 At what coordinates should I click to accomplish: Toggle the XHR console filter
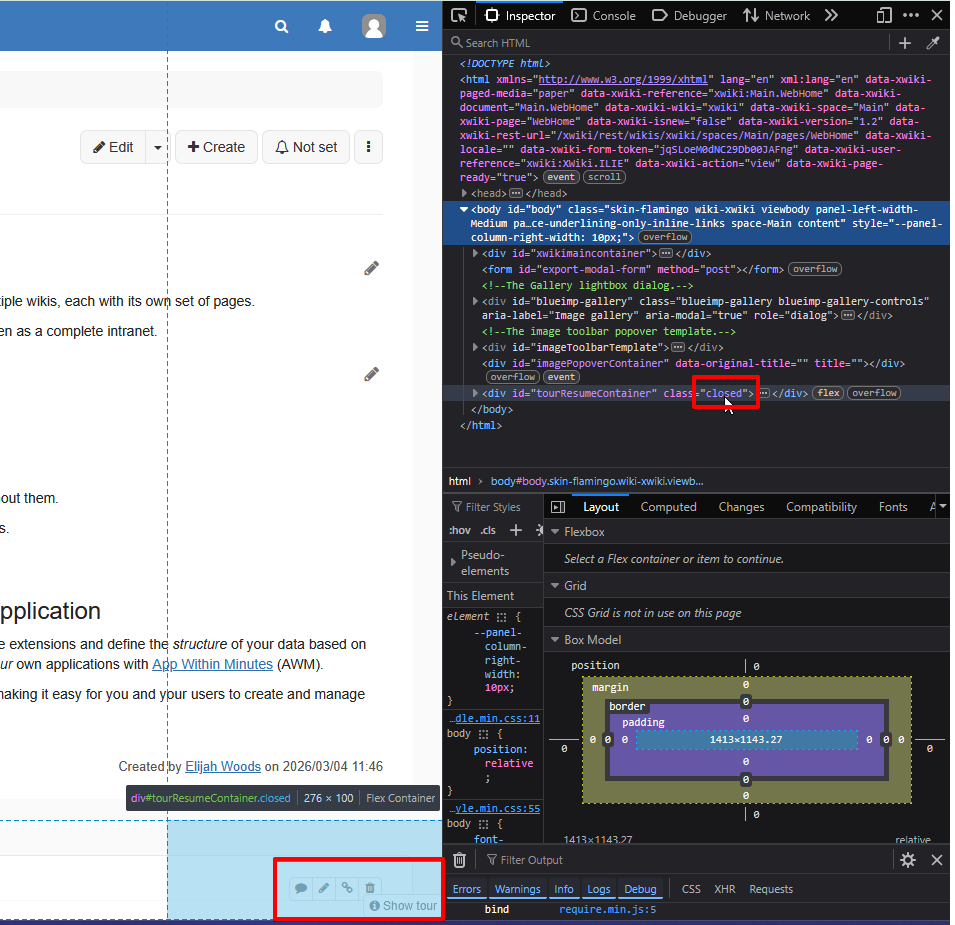(x=724, y=889)
